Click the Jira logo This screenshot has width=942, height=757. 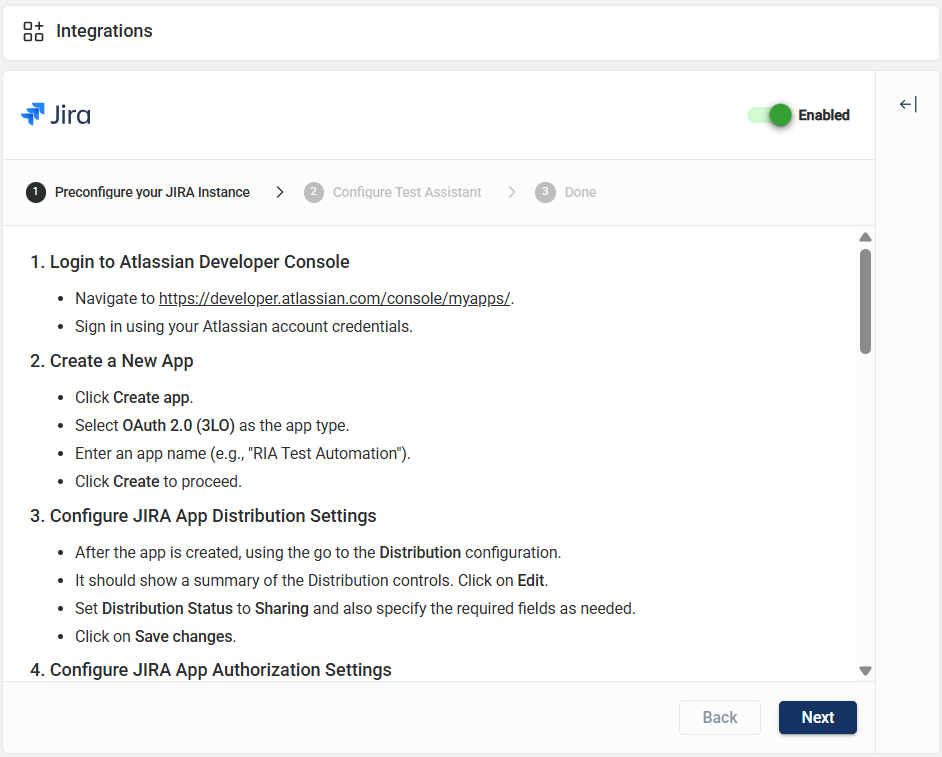[56, 115]
